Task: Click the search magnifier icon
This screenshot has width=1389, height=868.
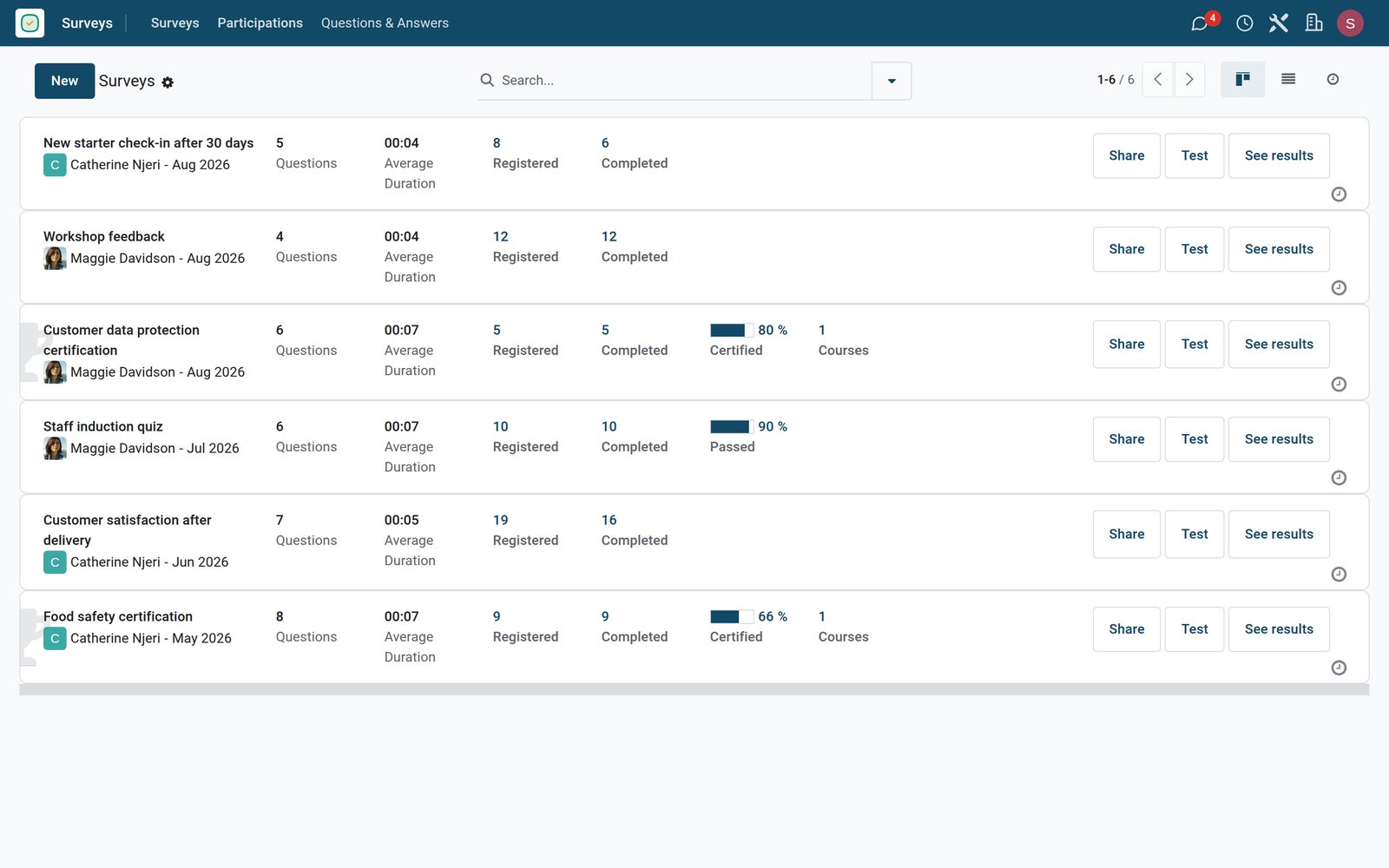Action: click(x=487, y=80)
